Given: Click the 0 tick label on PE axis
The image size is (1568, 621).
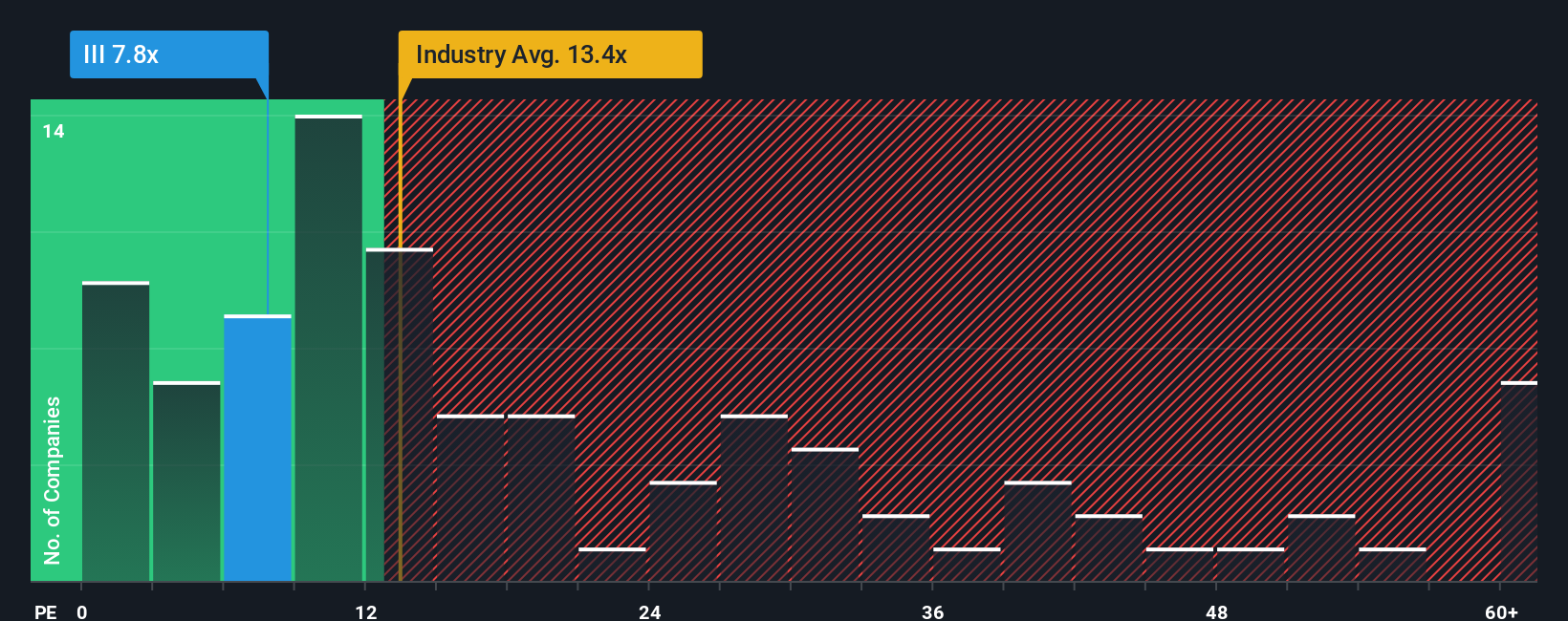Looking at the screenshot, I should (82, 611).
